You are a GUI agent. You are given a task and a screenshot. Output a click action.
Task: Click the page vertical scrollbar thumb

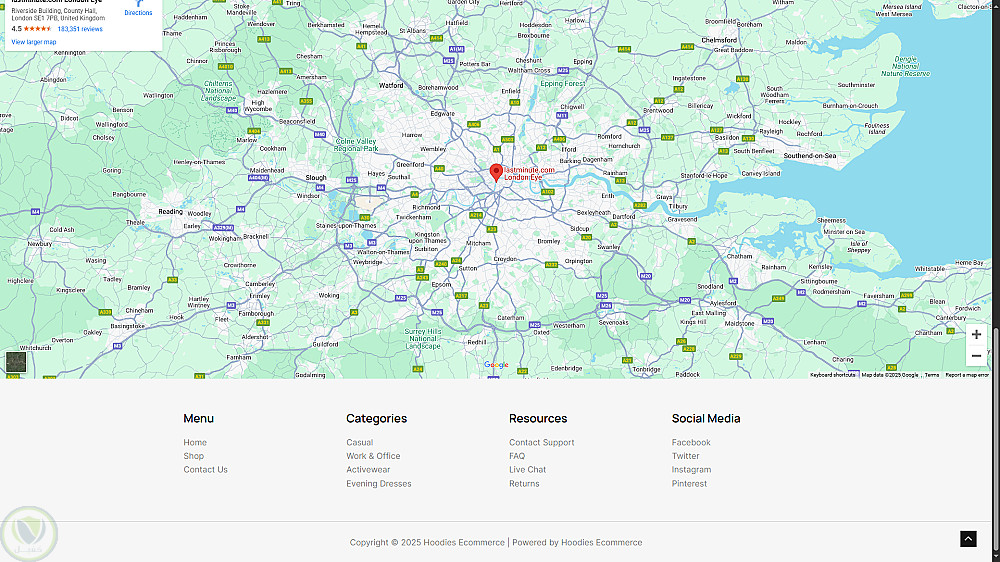[x=996, y=440]
